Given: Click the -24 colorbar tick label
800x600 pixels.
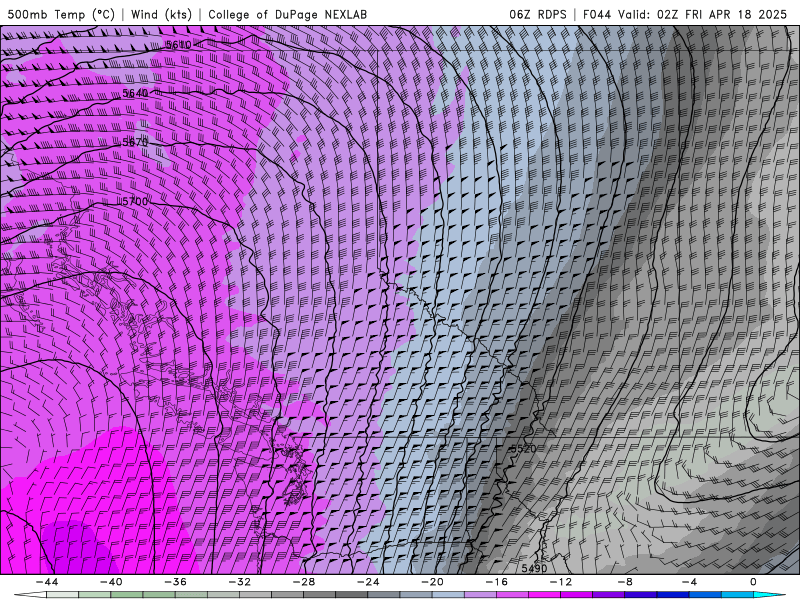Looking at the screenshot, I should pos(368,582).
